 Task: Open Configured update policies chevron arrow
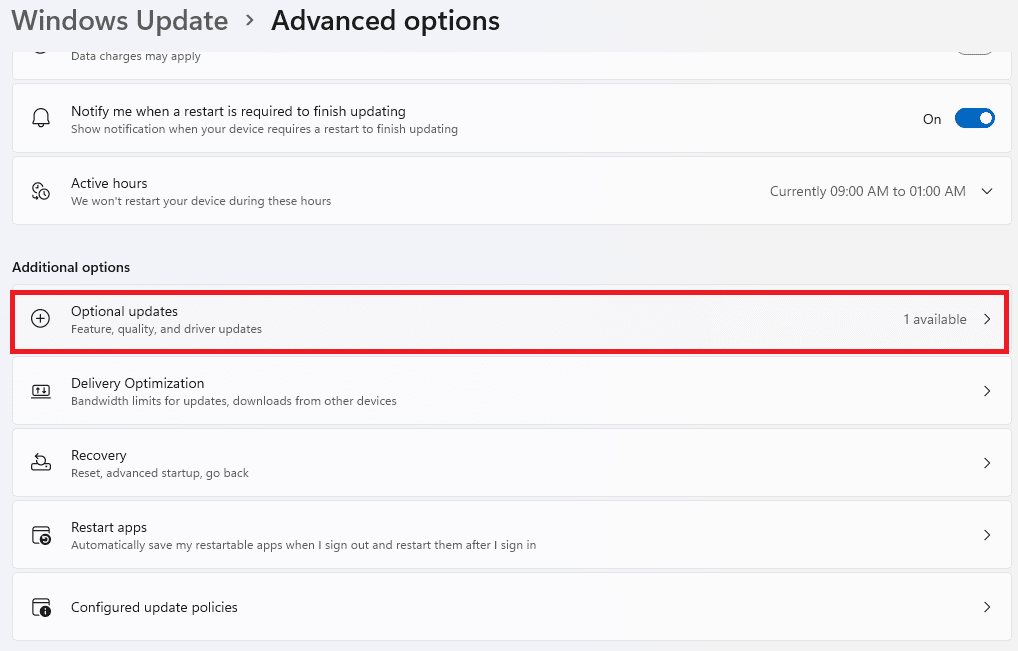tap(987, 607)
